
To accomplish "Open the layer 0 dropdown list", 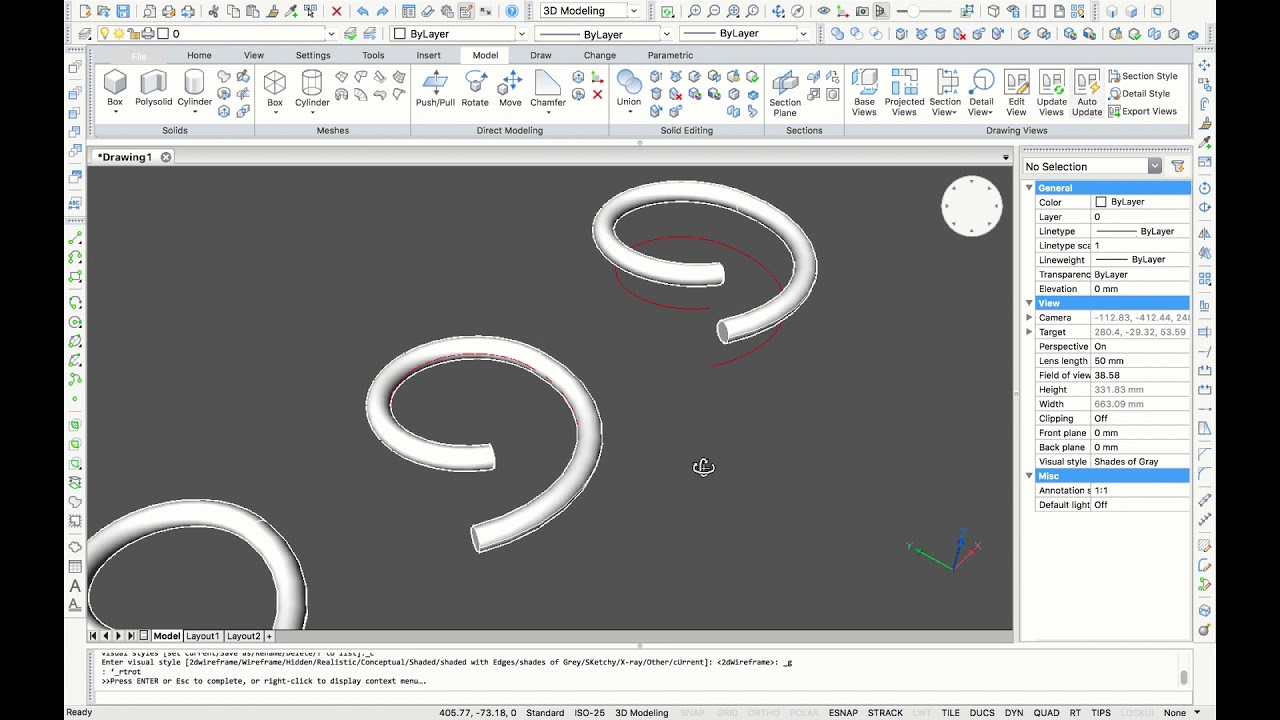I will (331, 34).
